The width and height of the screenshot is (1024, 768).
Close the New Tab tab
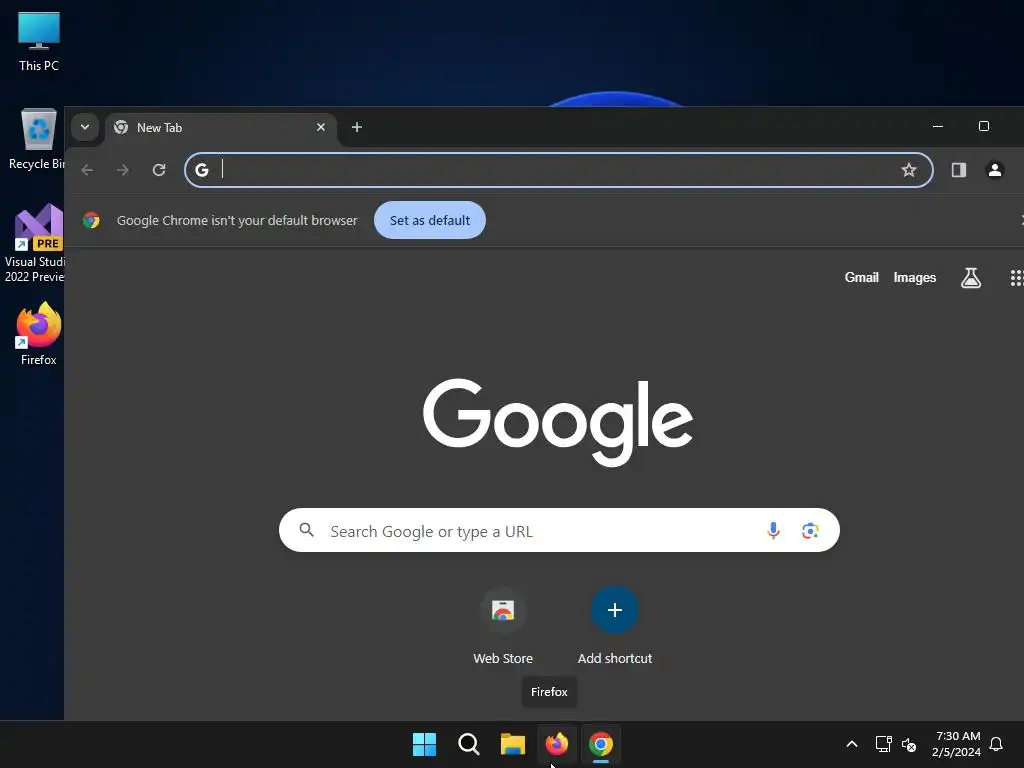click(x=321, y=127)
